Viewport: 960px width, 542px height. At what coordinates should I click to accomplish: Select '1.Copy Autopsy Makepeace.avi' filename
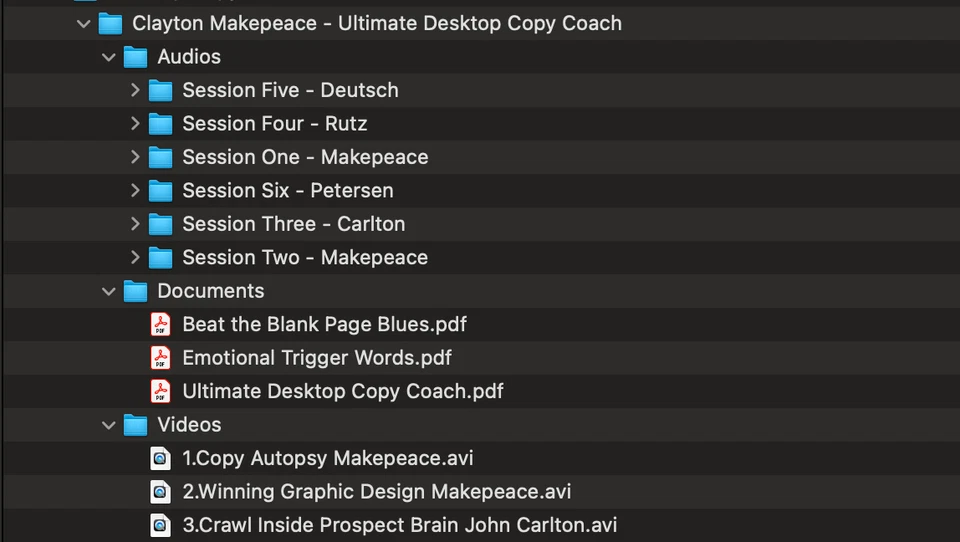328,458
